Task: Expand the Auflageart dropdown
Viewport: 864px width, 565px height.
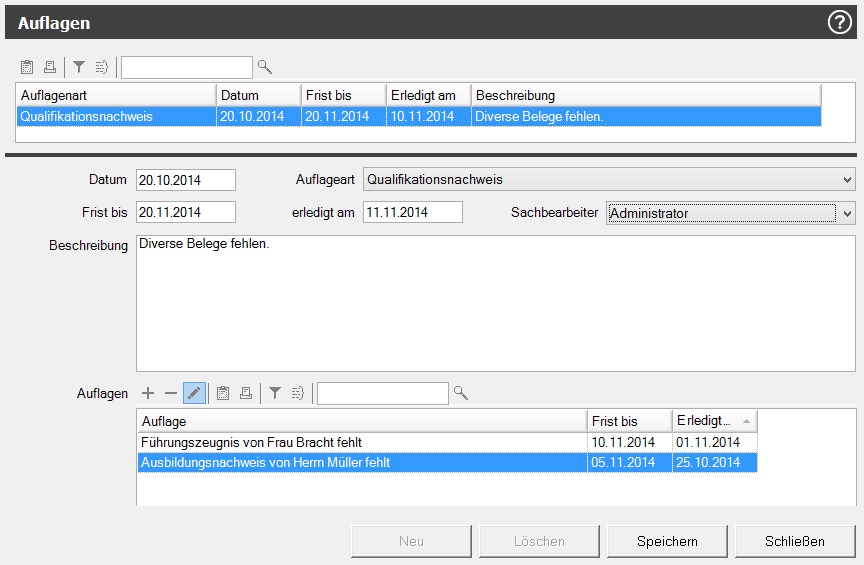Action: [x=848, y=180]
